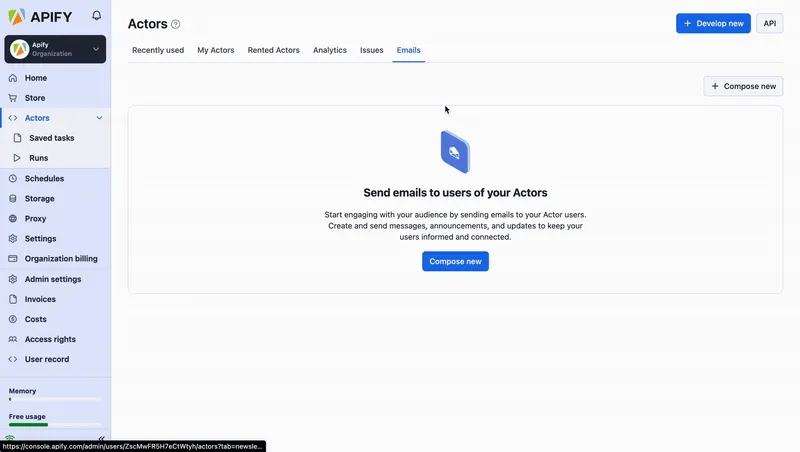Click the Actors label in sidebar
The height and width of the screenshot is (452, 800).
click(37, 118)
